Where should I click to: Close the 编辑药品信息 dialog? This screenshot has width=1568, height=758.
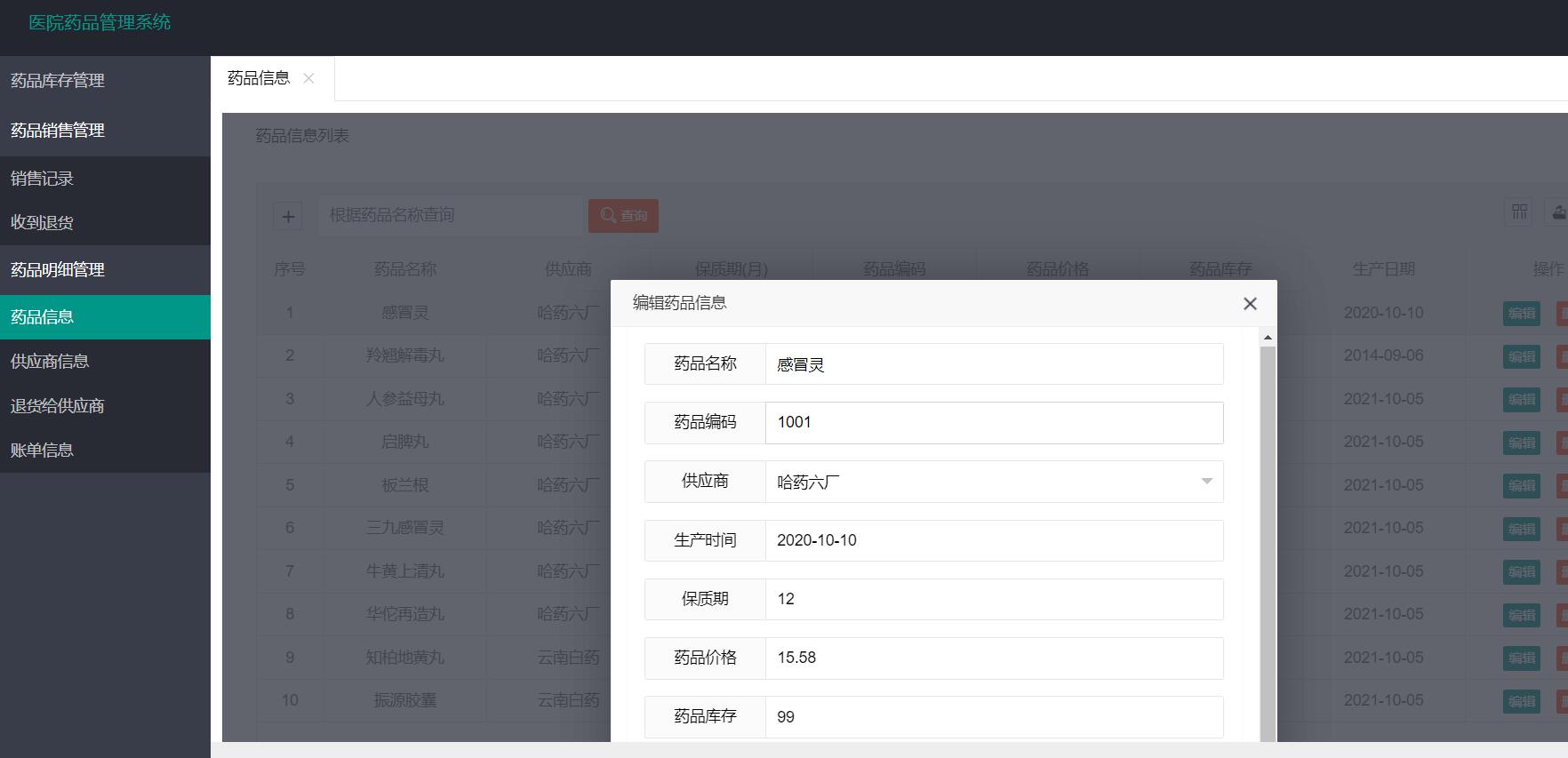pyautogui.click(x=1250, y=304)
